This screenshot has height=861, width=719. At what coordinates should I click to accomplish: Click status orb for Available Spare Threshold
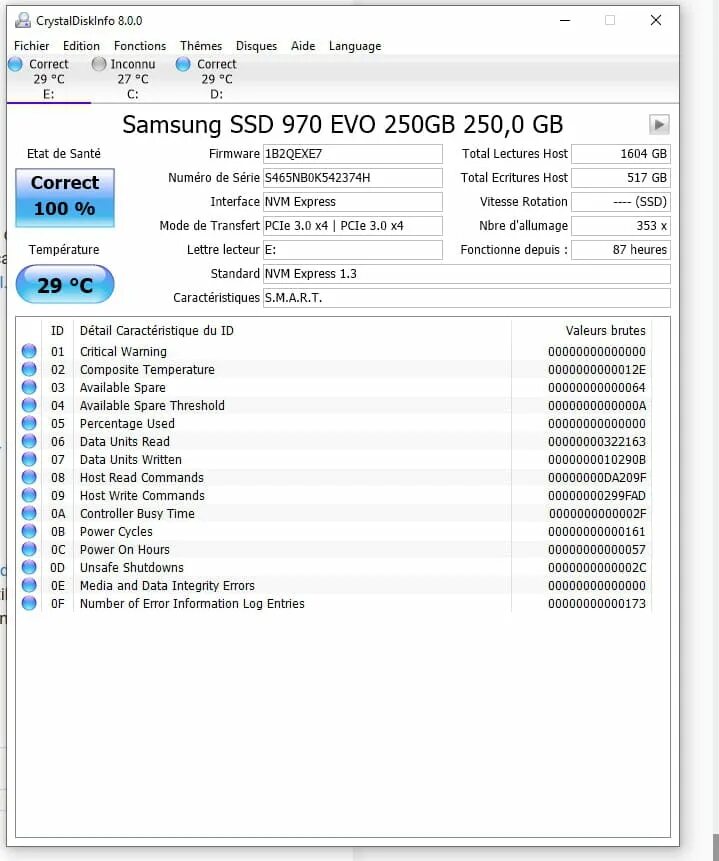pyautogui.click(x=29, y=405)
